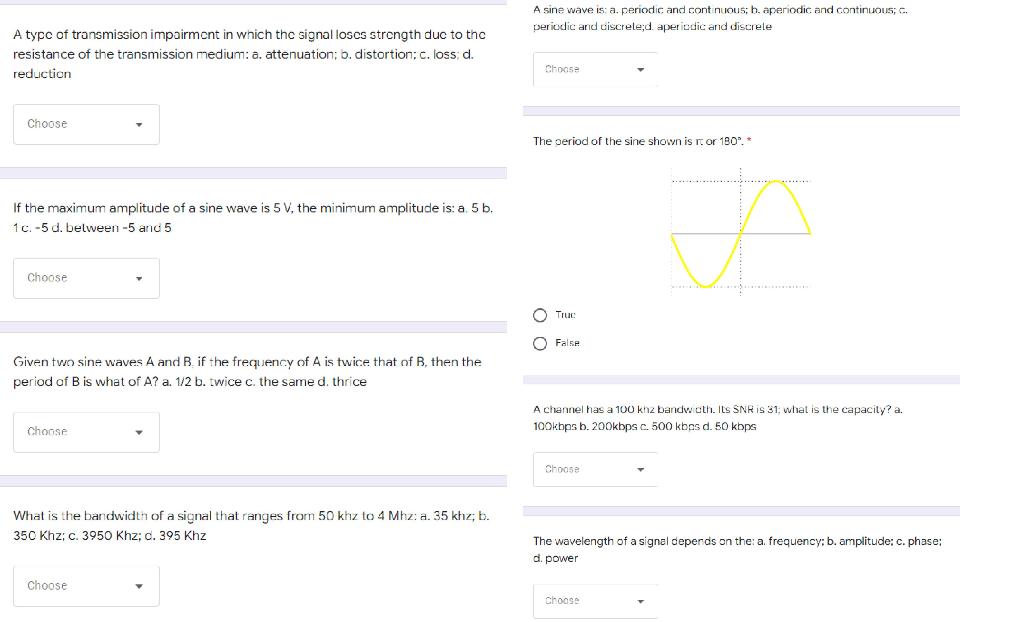Image resolution: width=1024 pixels, height=622 pixels.
Task: Open the Choose dropdown under the frequency of A question
Action: click(x=86, y=432)
